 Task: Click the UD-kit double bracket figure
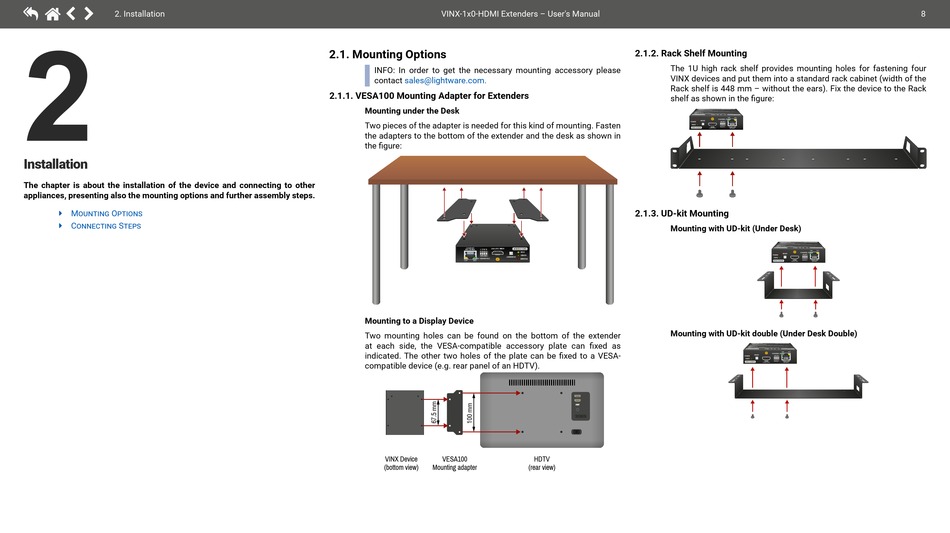pos(799,380)
